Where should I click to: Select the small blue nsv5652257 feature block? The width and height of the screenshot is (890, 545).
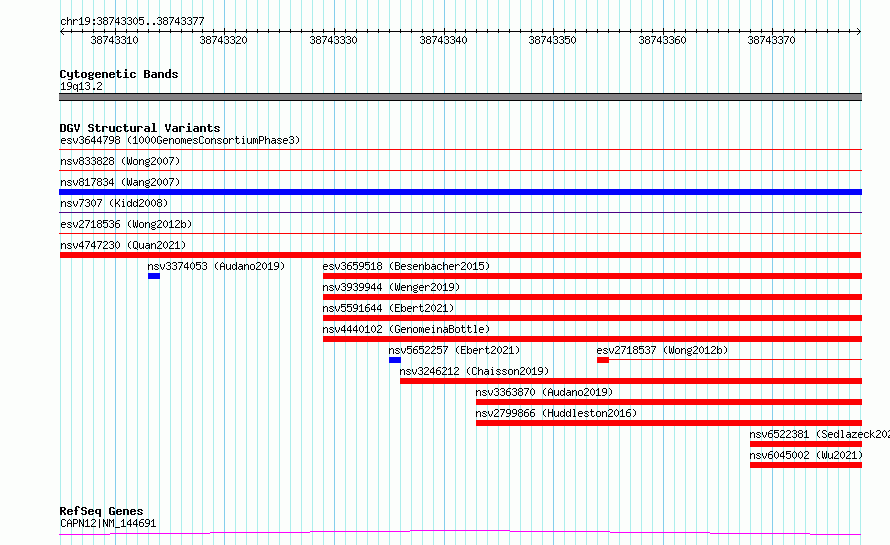(x=395, y=360)
